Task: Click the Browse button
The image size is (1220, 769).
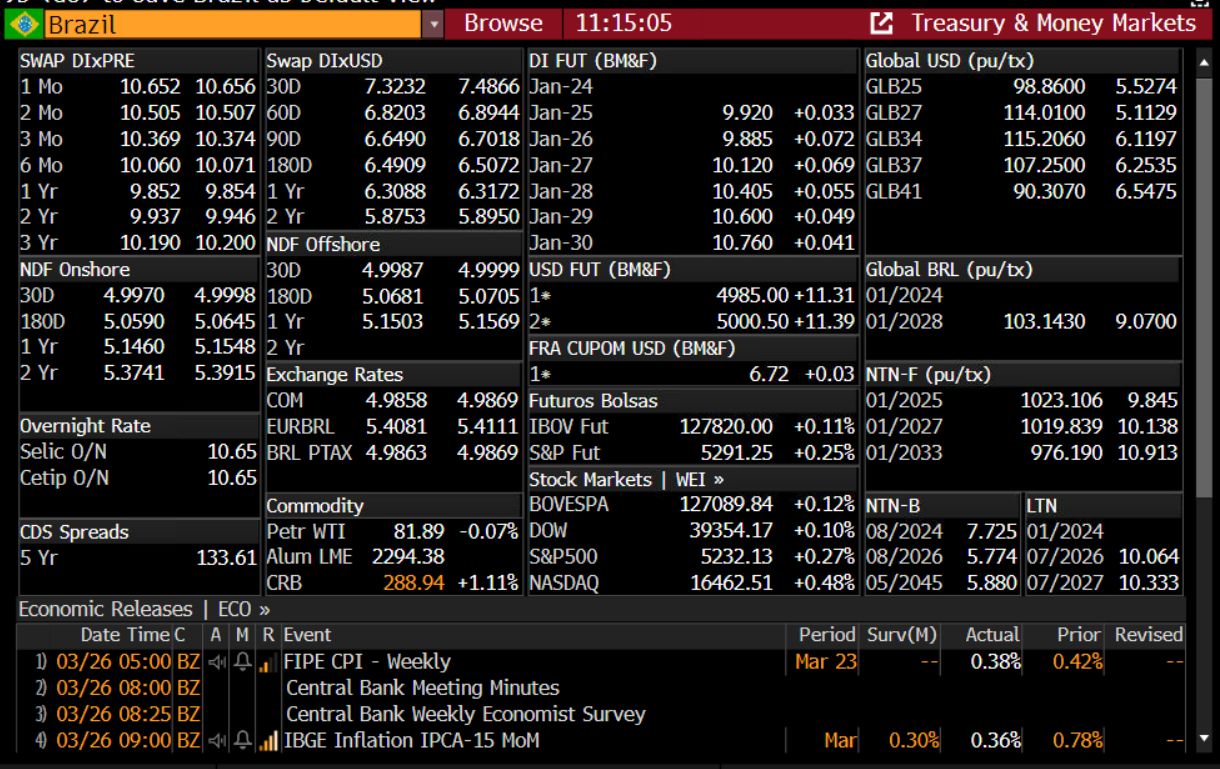Action: point(503,24)
